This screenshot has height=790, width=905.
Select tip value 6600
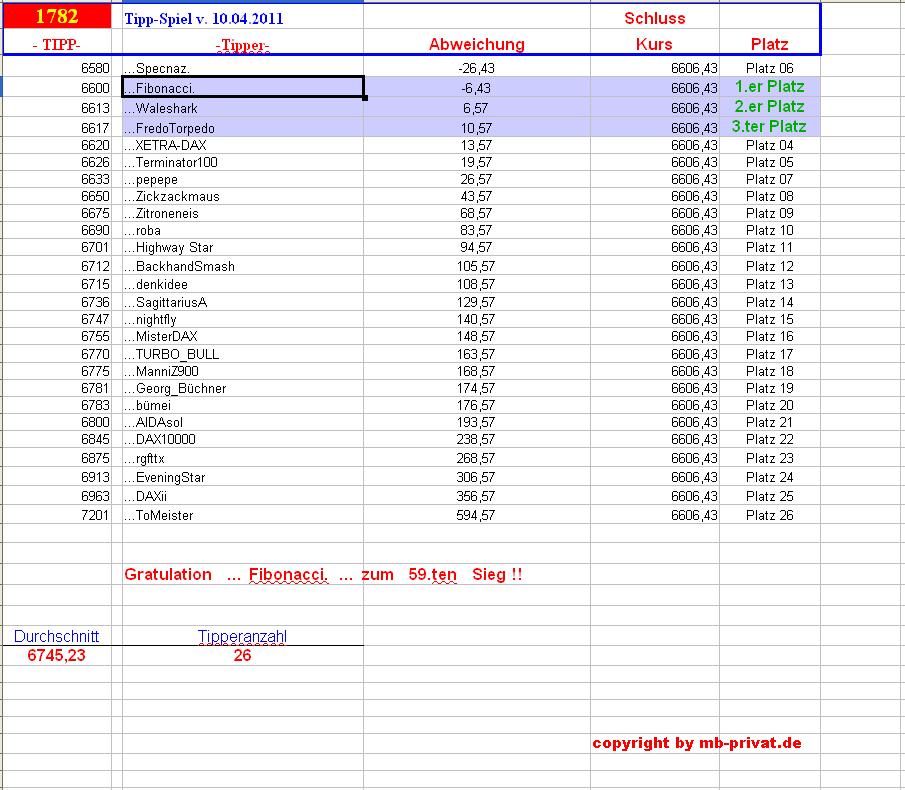95,88
